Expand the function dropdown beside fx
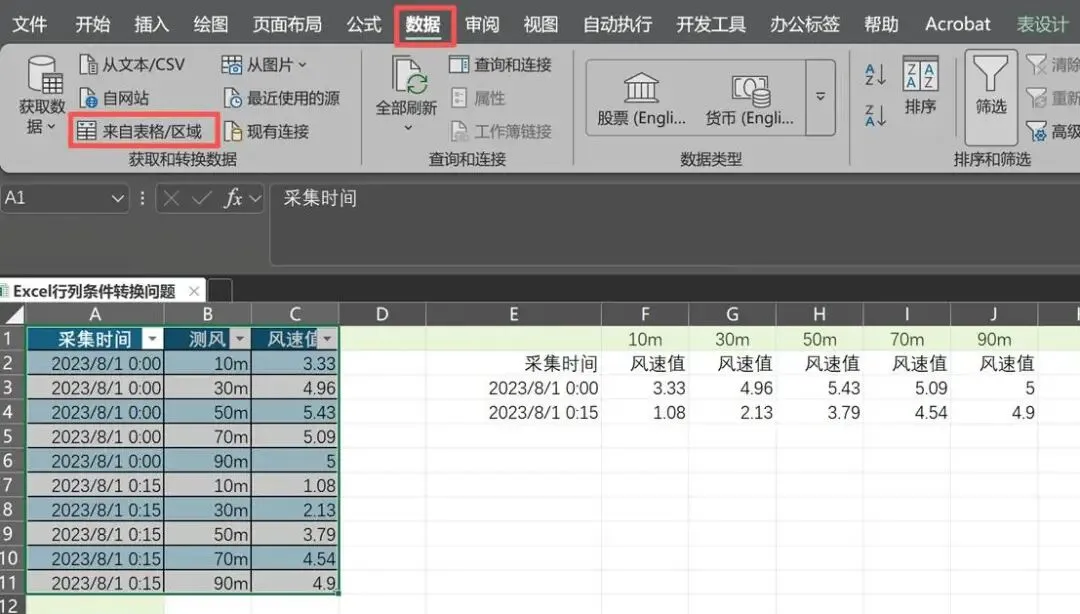Screen dimensions: 1080x614 click(255, 198)
